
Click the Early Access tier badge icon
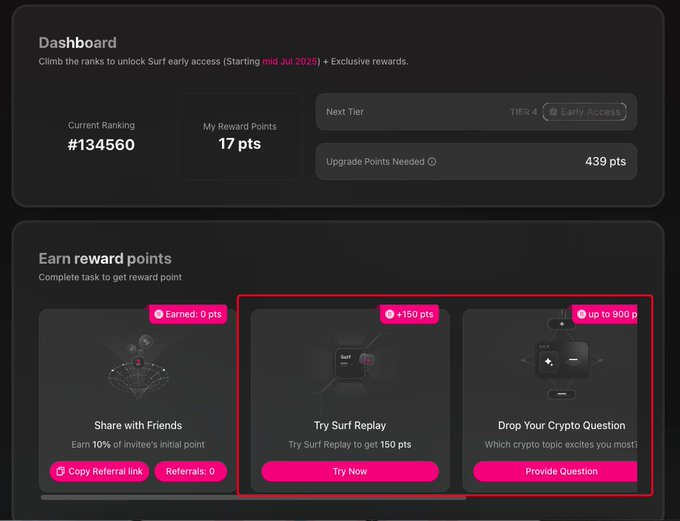(x=553, y=112)
